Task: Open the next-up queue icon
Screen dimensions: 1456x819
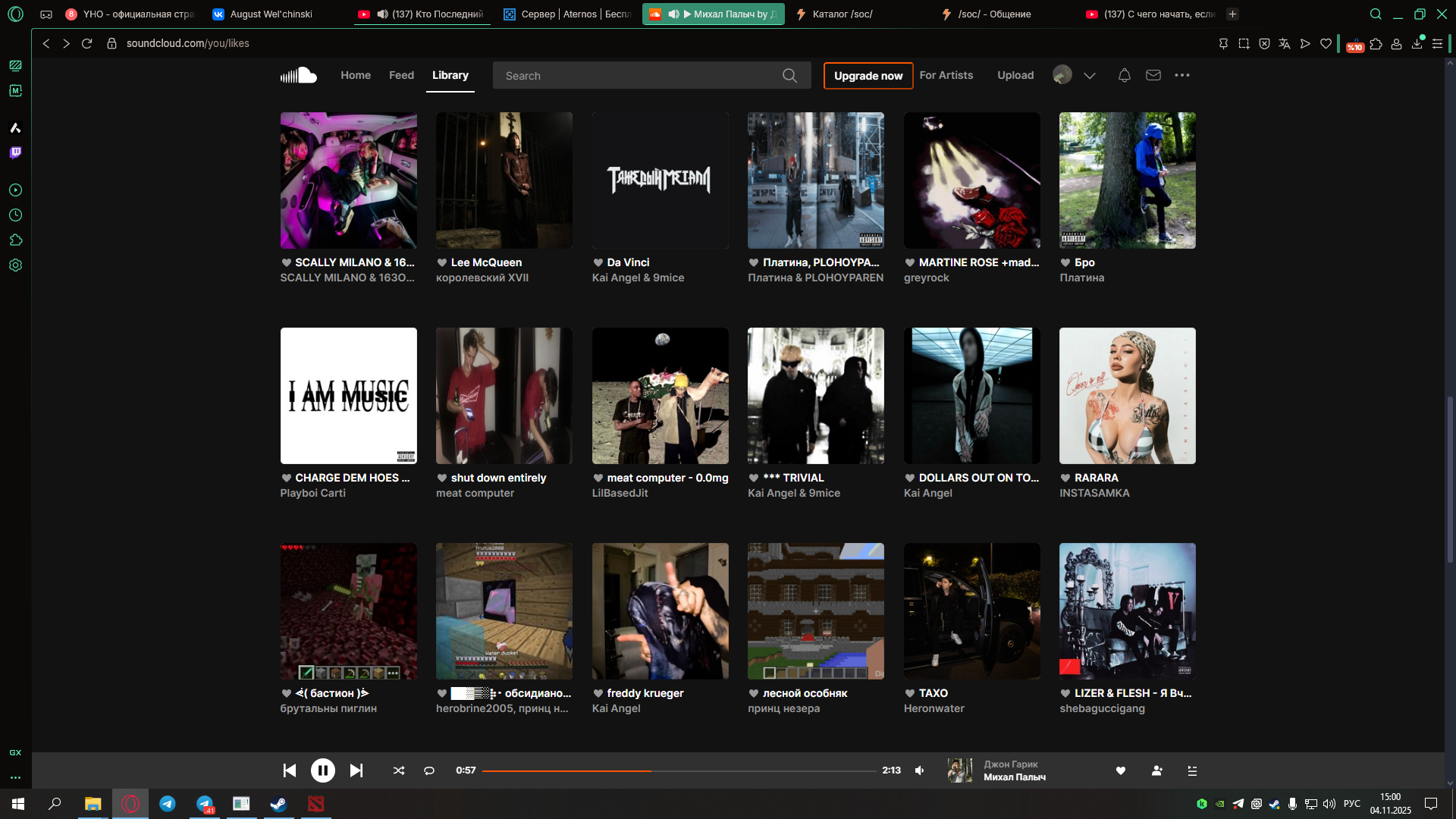Action: coord(1192,770)
